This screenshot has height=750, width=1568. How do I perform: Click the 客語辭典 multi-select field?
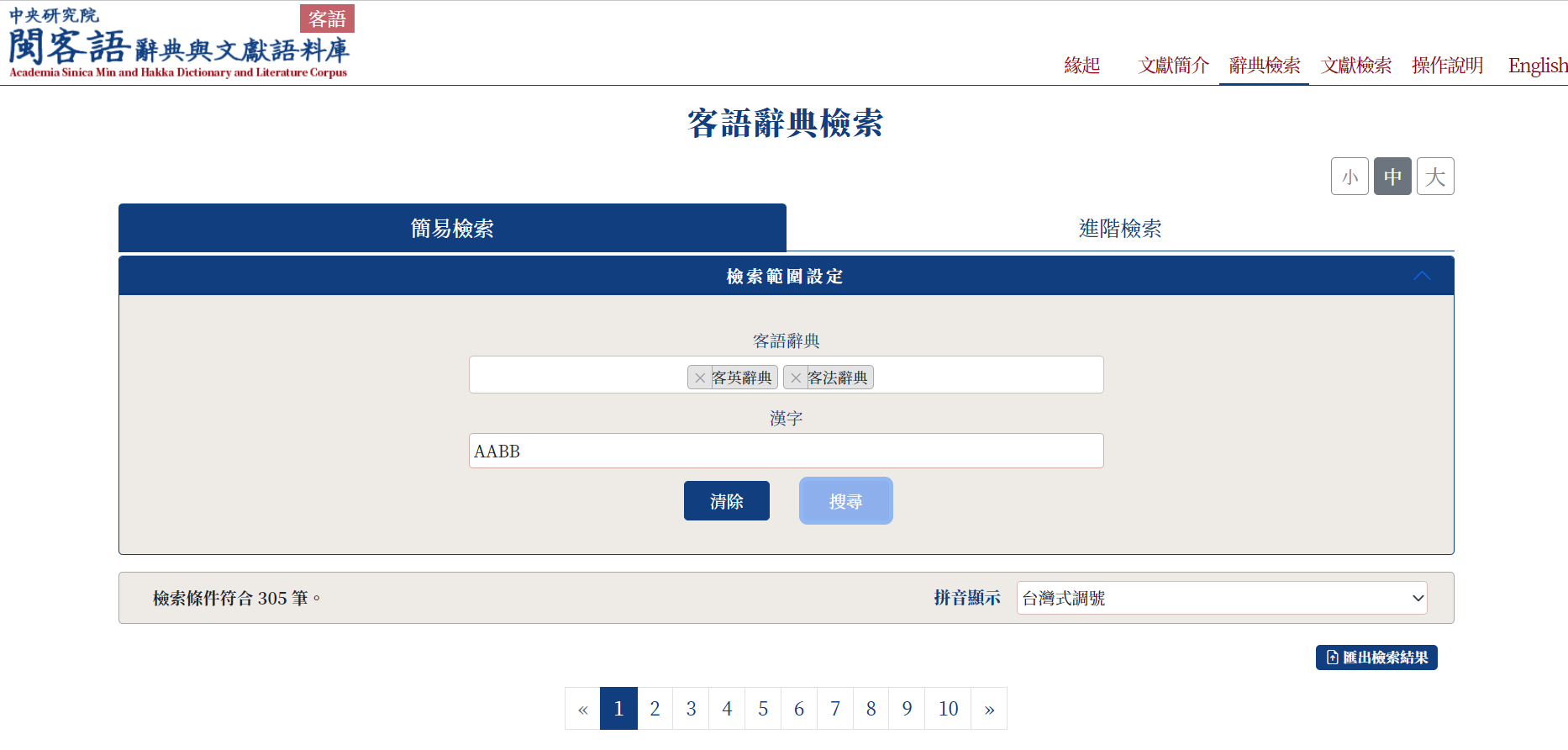point(786,375)
